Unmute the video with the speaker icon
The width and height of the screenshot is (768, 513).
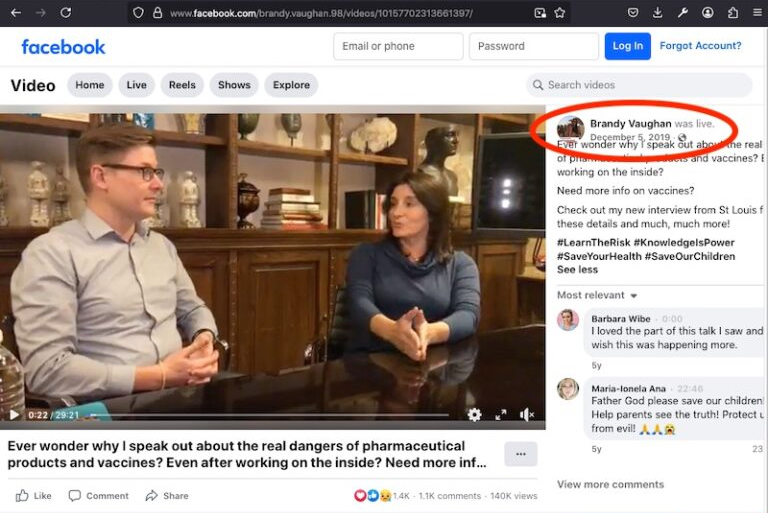pyautogui.click(x=527, y=415)
